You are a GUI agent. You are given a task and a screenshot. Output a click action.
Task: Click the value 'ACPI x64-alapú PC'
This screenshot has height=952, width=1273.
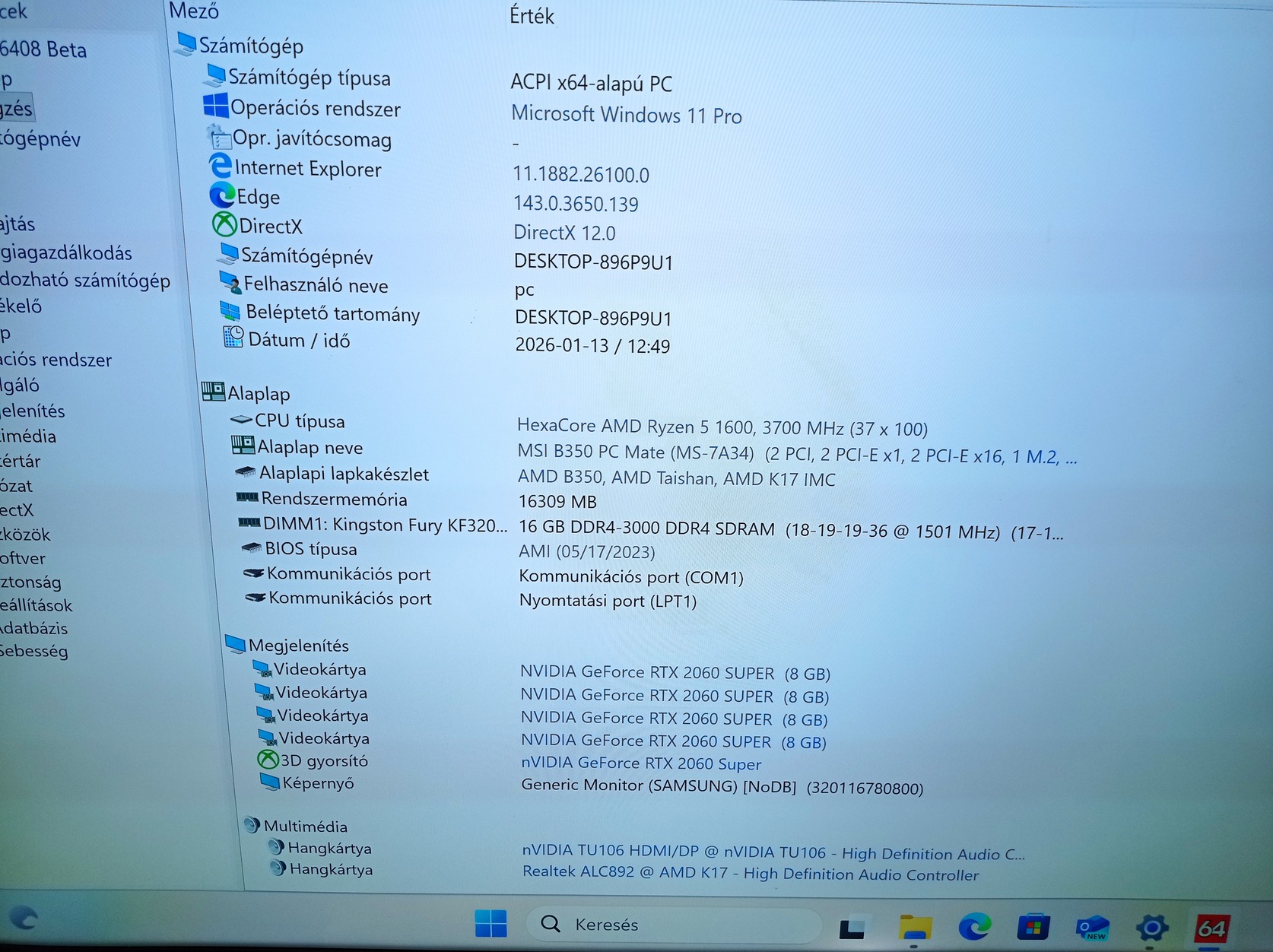click(x=592, y=83)
